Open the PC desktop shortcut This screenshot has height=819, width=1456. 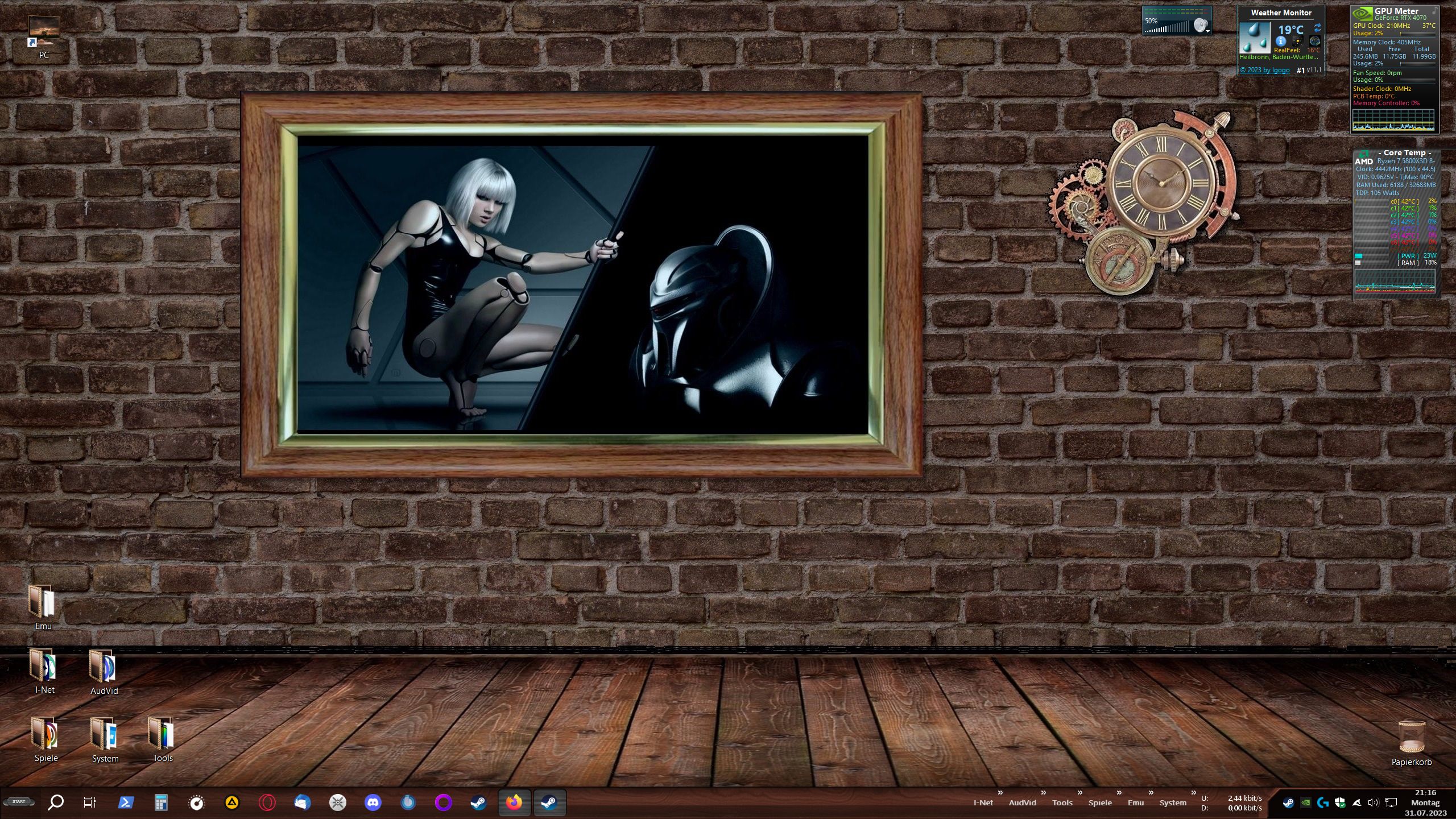44,38
